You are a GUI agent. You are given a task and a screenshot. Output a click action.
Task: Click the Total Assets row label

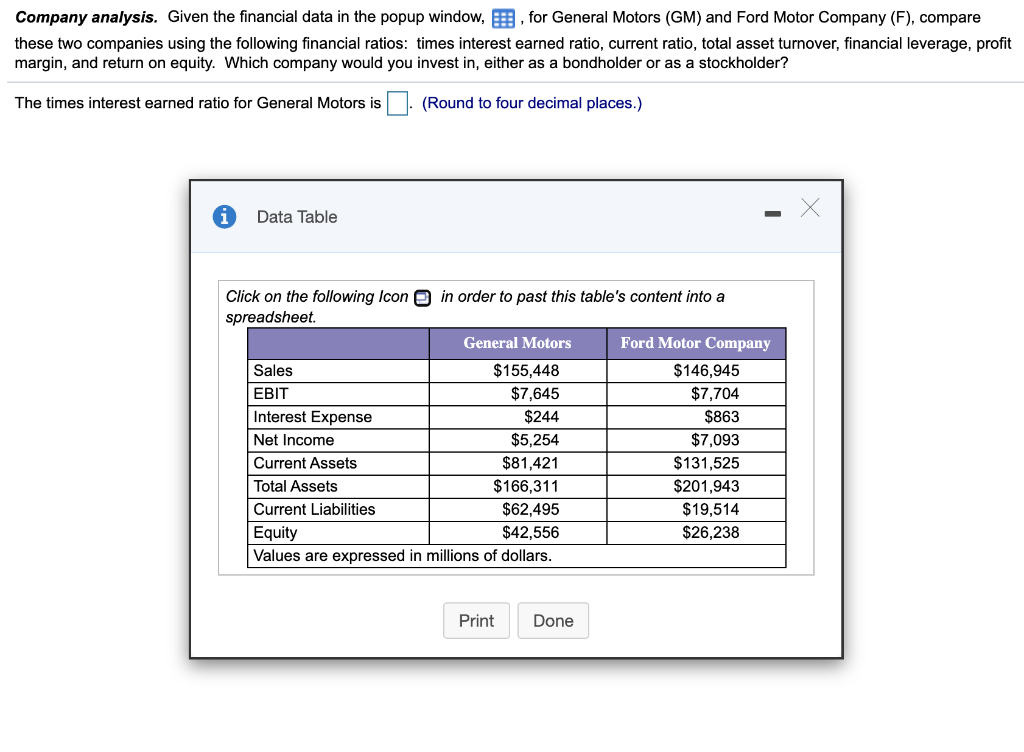coord(295,486)
